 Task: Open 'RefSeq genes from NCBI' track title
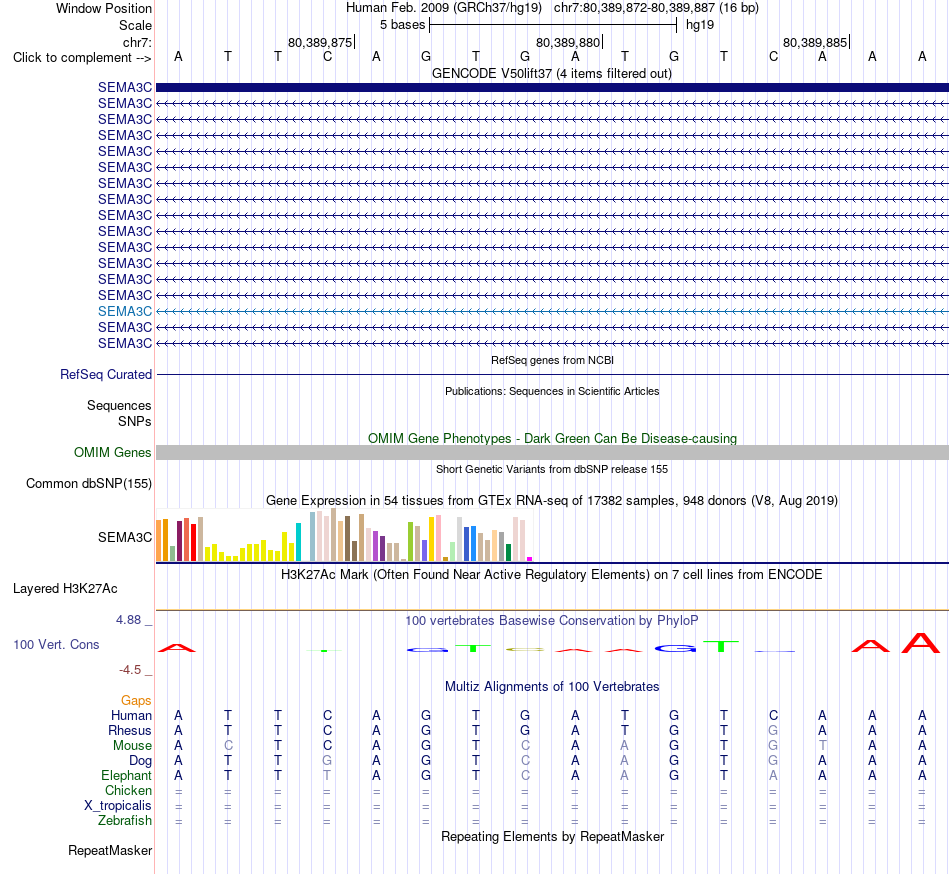[552, 360]
